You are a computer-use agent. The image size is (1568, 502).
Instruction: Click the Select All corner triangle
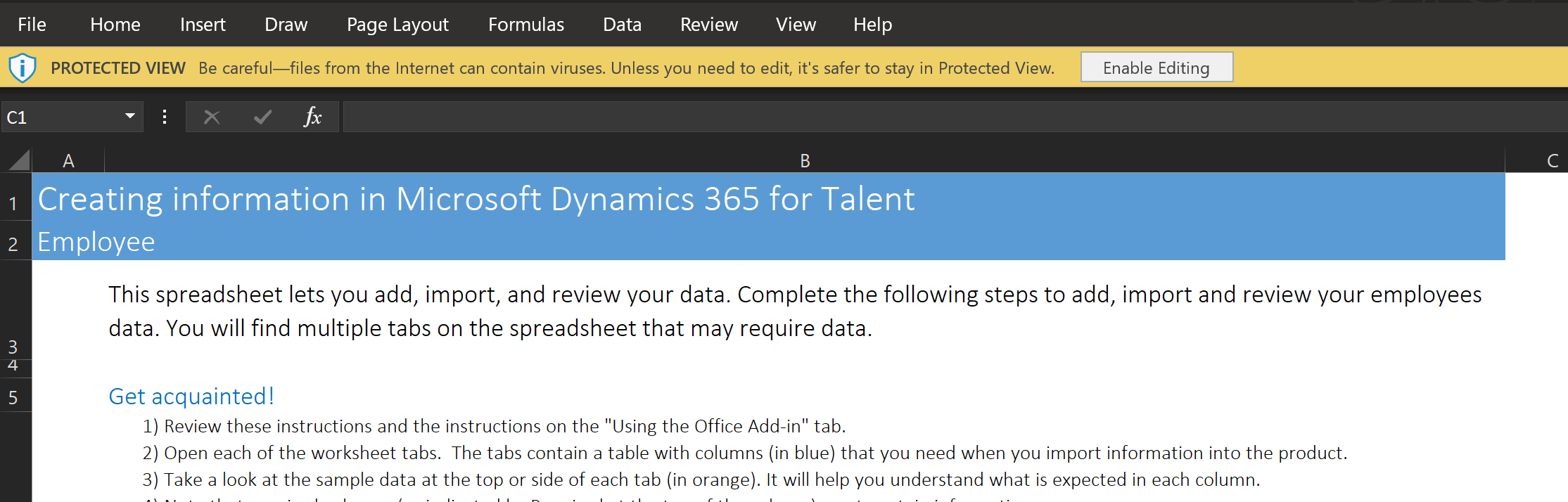pyautogui.click(x=19, y=161)
